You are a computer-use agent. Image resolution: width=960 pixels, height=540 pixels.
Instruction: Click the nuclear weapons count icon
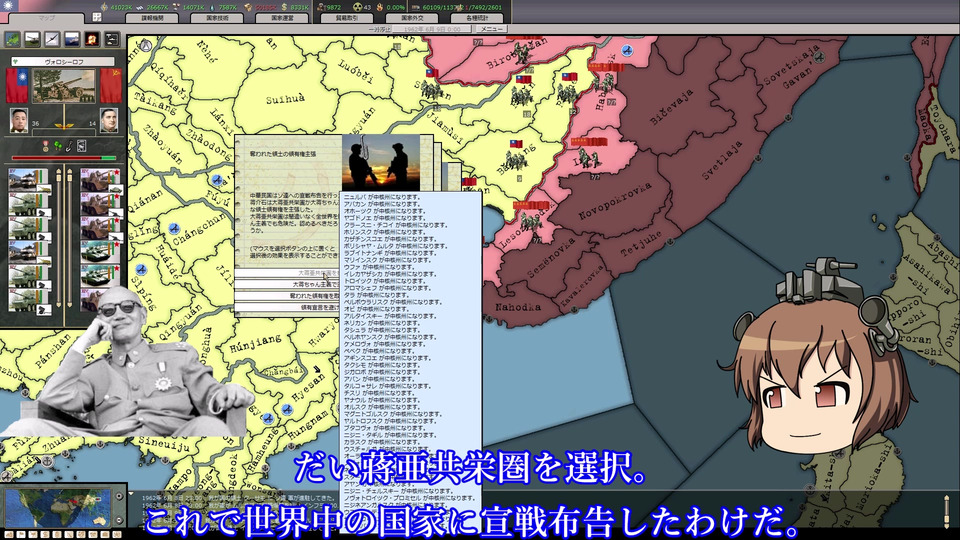358,7
